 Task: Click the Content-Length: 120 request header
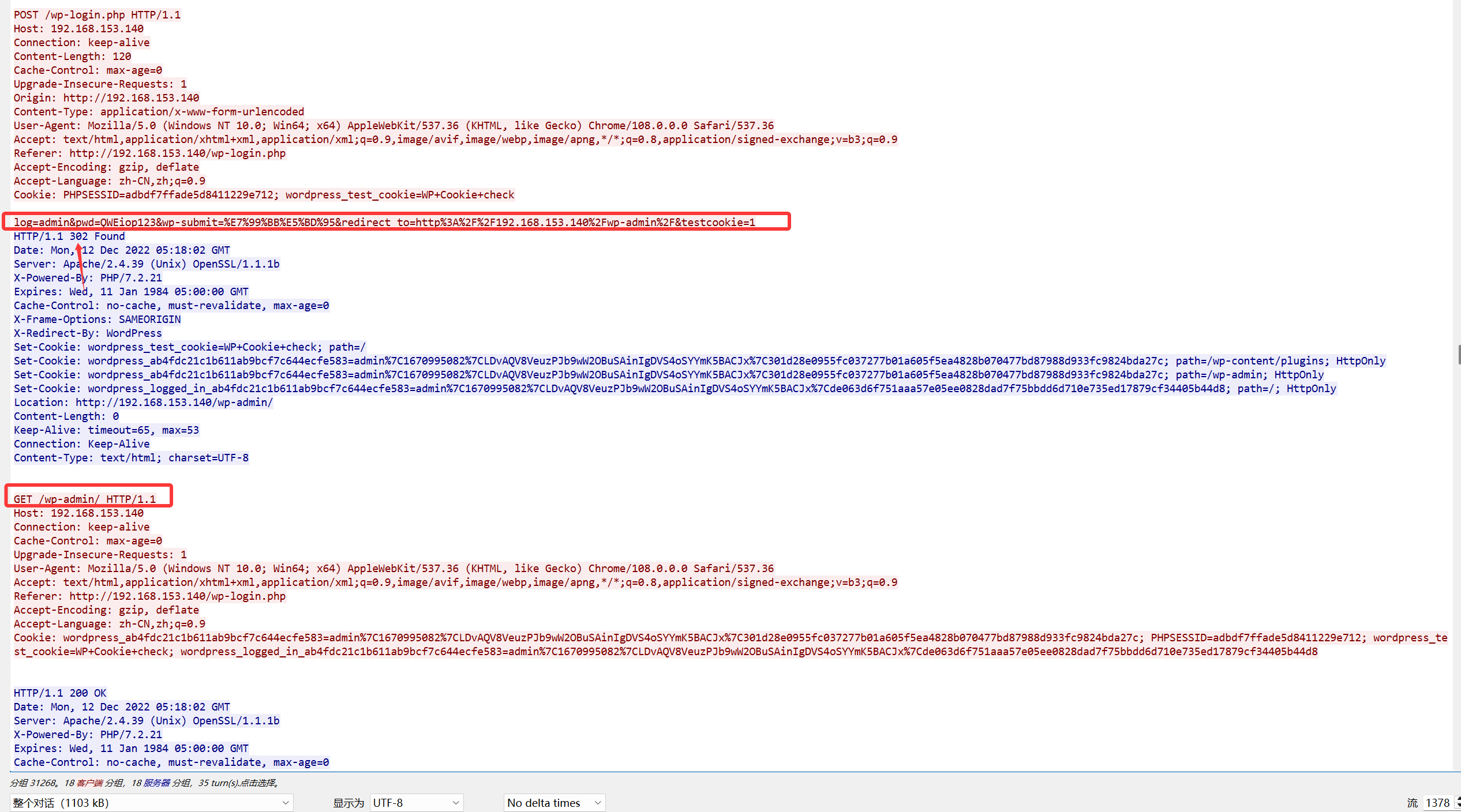[x=72, y=57]
